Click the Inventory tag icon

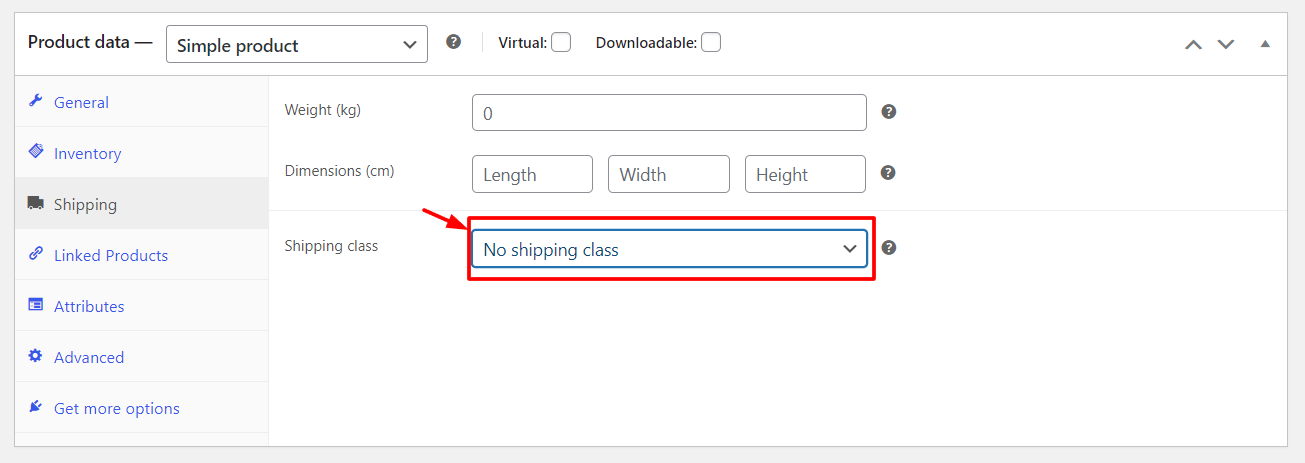[x=36, y=152]
